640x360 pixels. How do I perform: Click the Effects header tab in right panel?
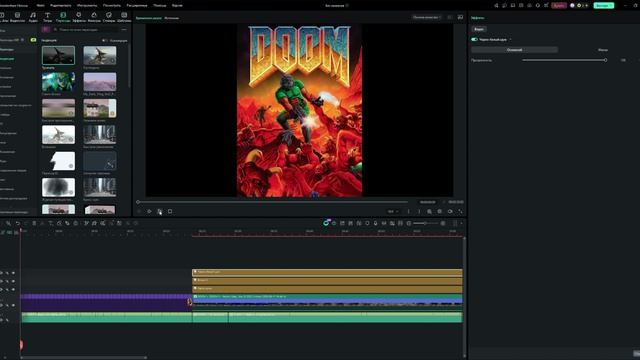(477, 18)
